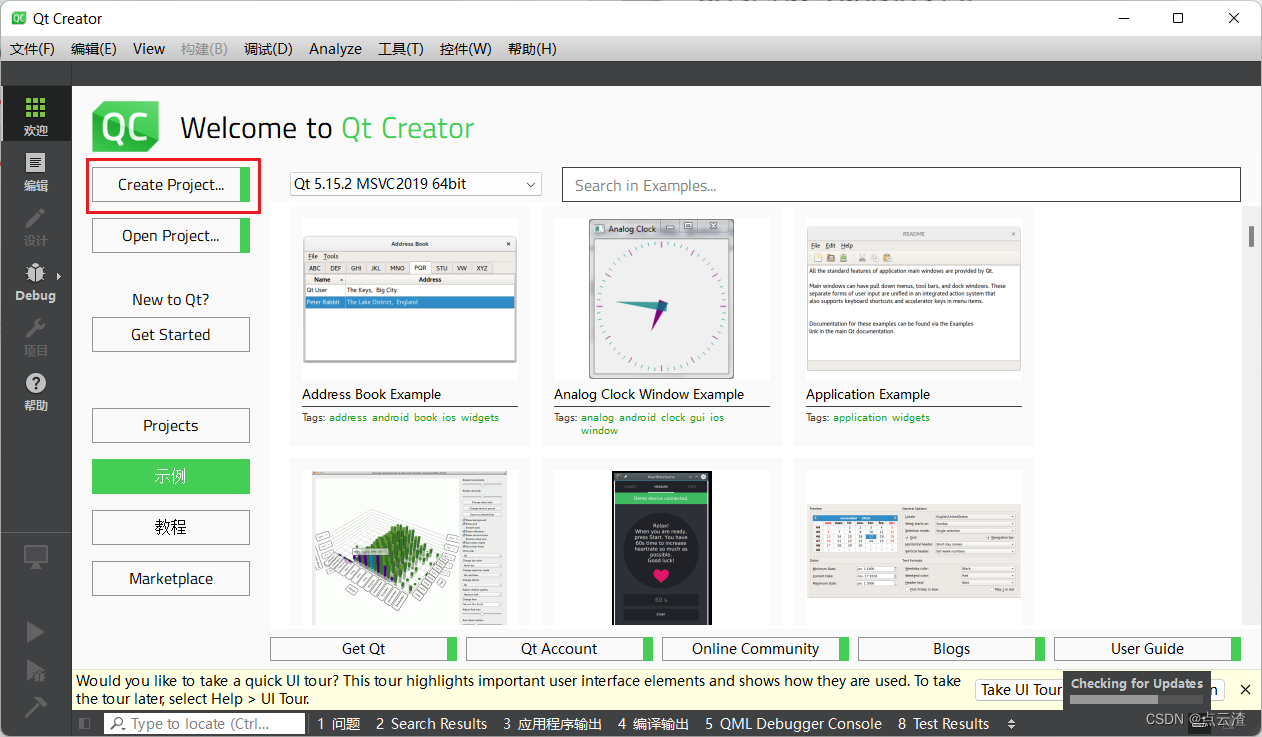The height and width of the screenshot is (737, 1262).
Task: Open the 调试(D) menu
Action: tap(268, 48)
